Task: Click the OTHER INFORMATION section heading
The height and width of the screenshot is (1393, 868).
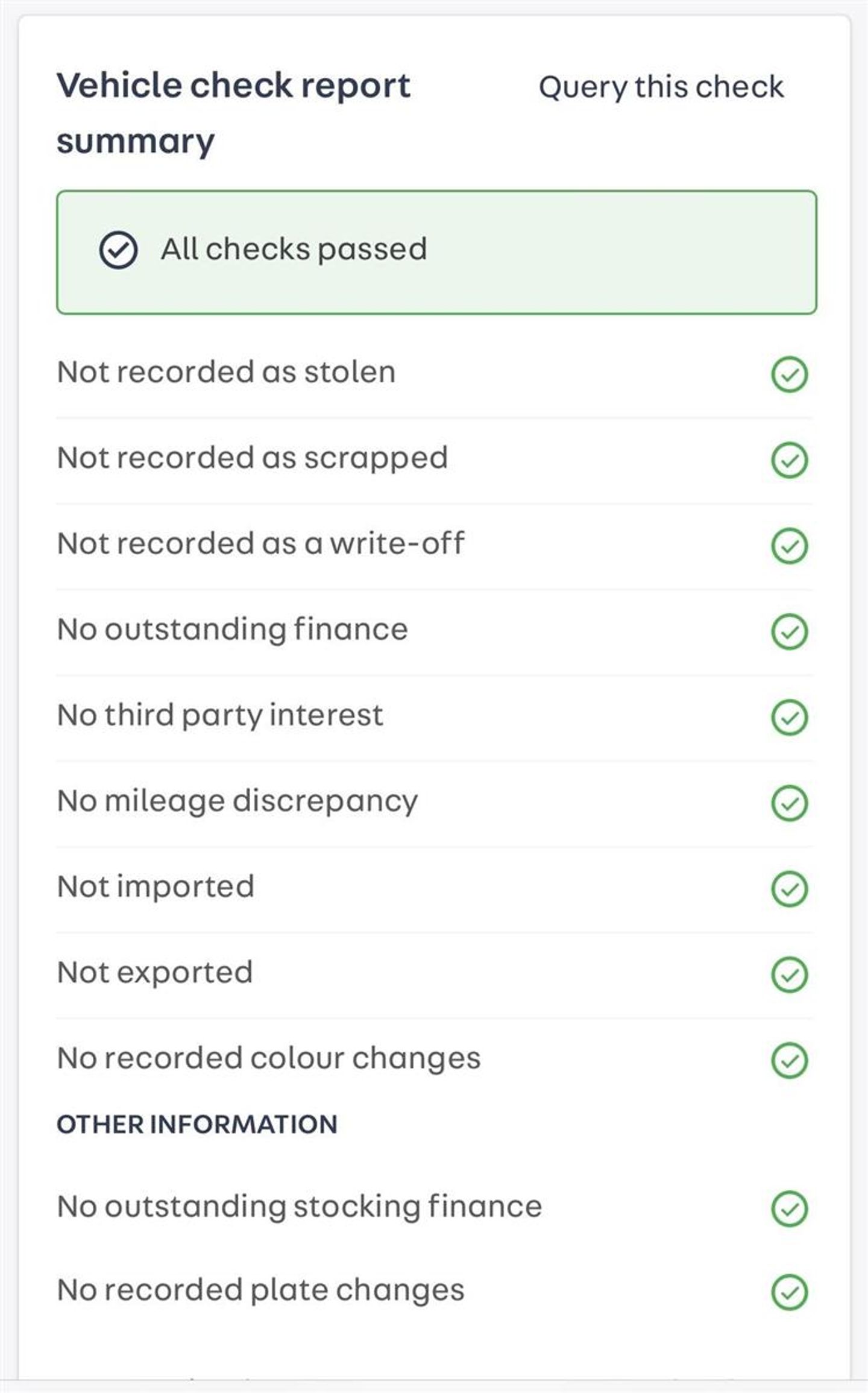Action: tap(197, 1125)
